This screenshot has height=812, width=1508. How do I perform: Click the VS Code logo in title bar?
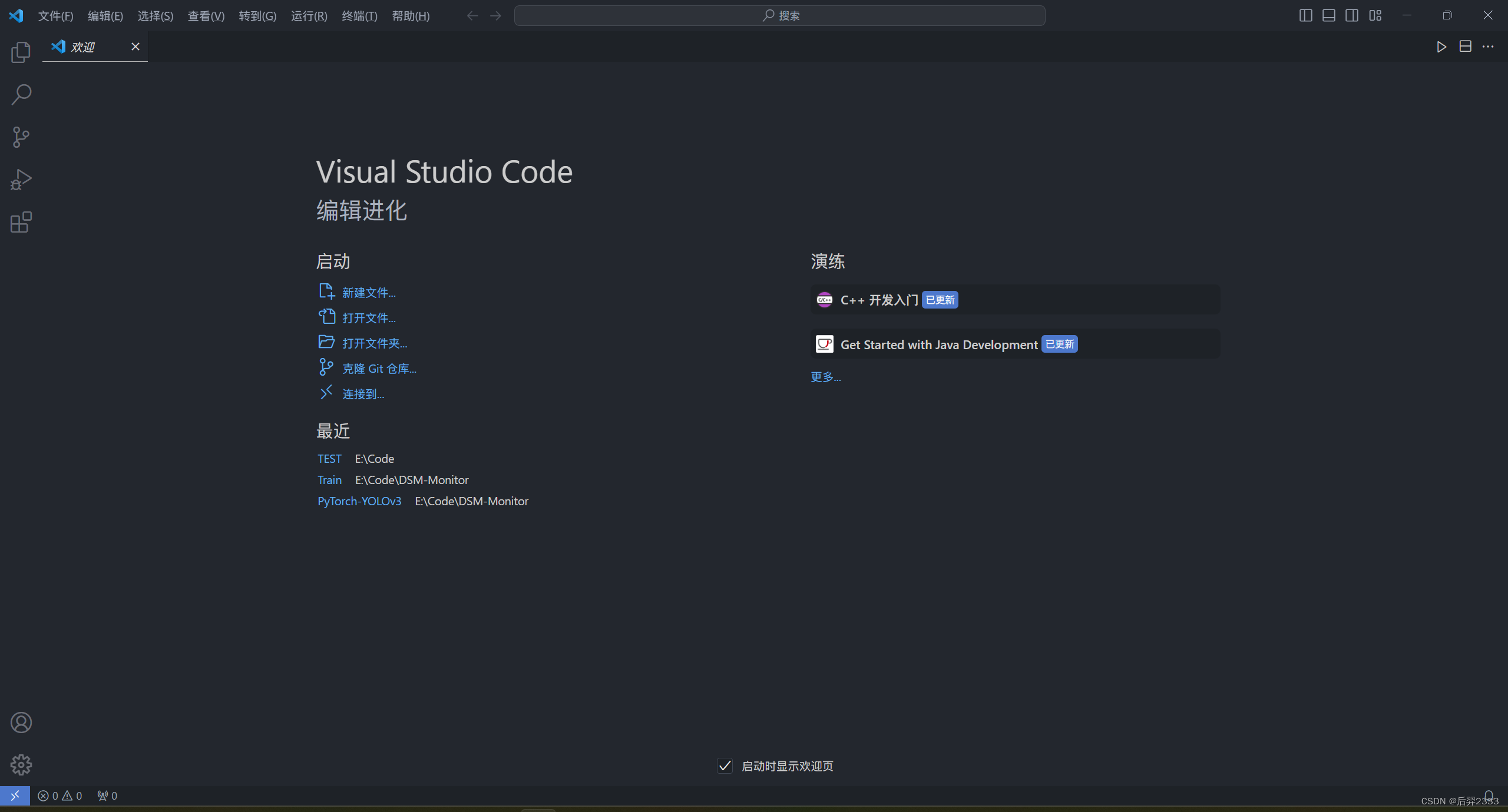(16, 15)
